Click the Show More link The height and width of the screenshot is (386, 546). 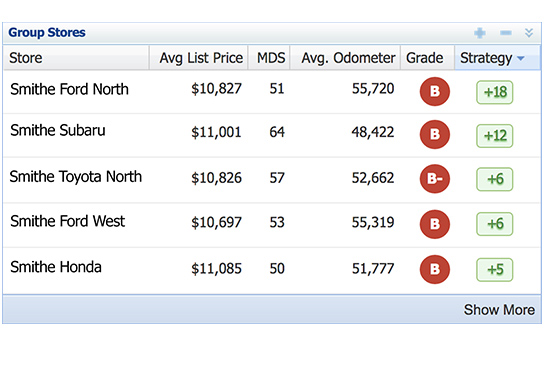pyautogui.click(x=499, y=310)
